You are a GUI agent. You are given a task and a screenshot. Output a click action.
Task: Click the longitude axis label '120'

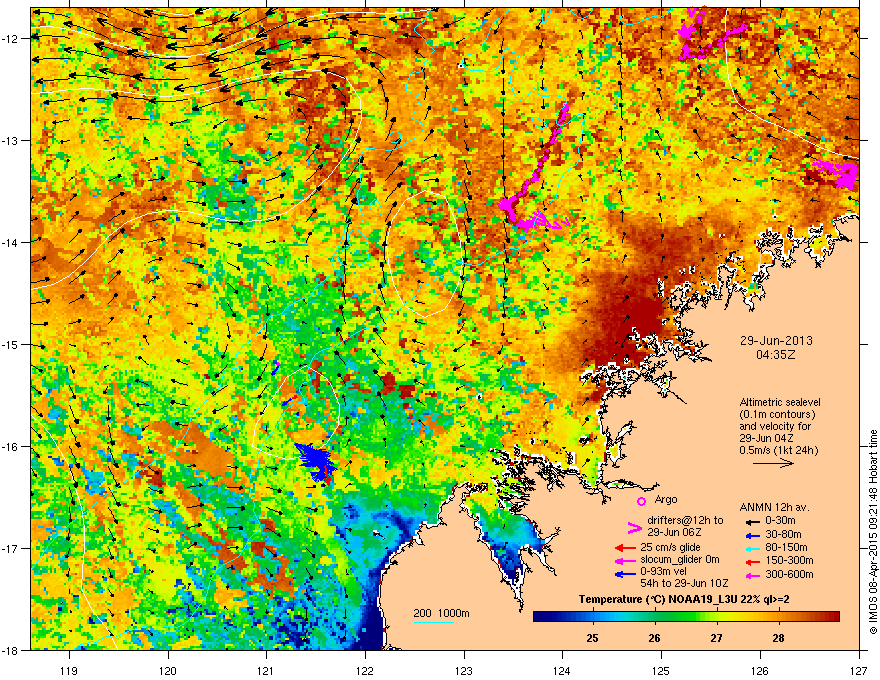click(168, 671)
